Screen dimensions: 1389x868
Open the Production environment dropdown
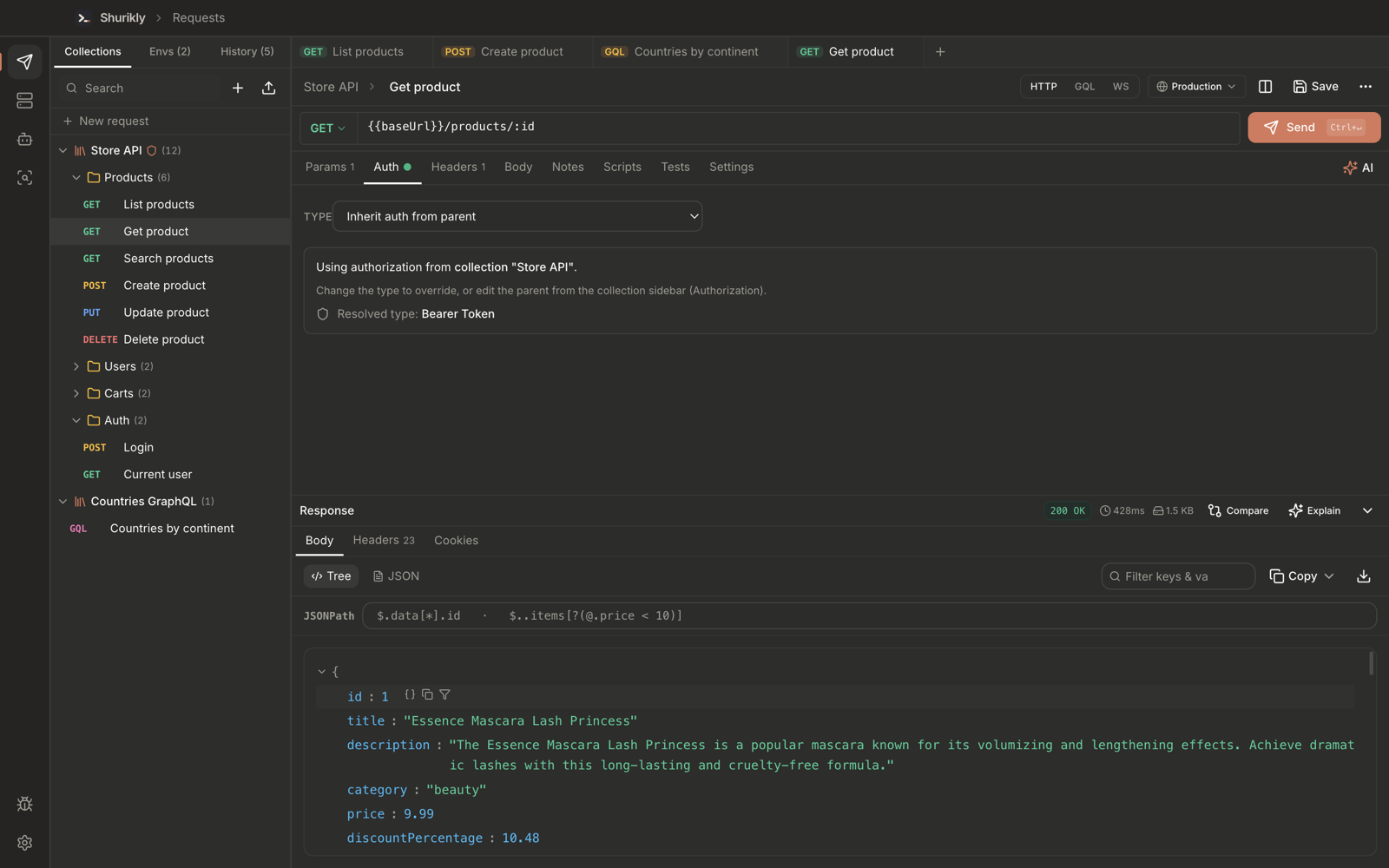tap(1196, 87)
